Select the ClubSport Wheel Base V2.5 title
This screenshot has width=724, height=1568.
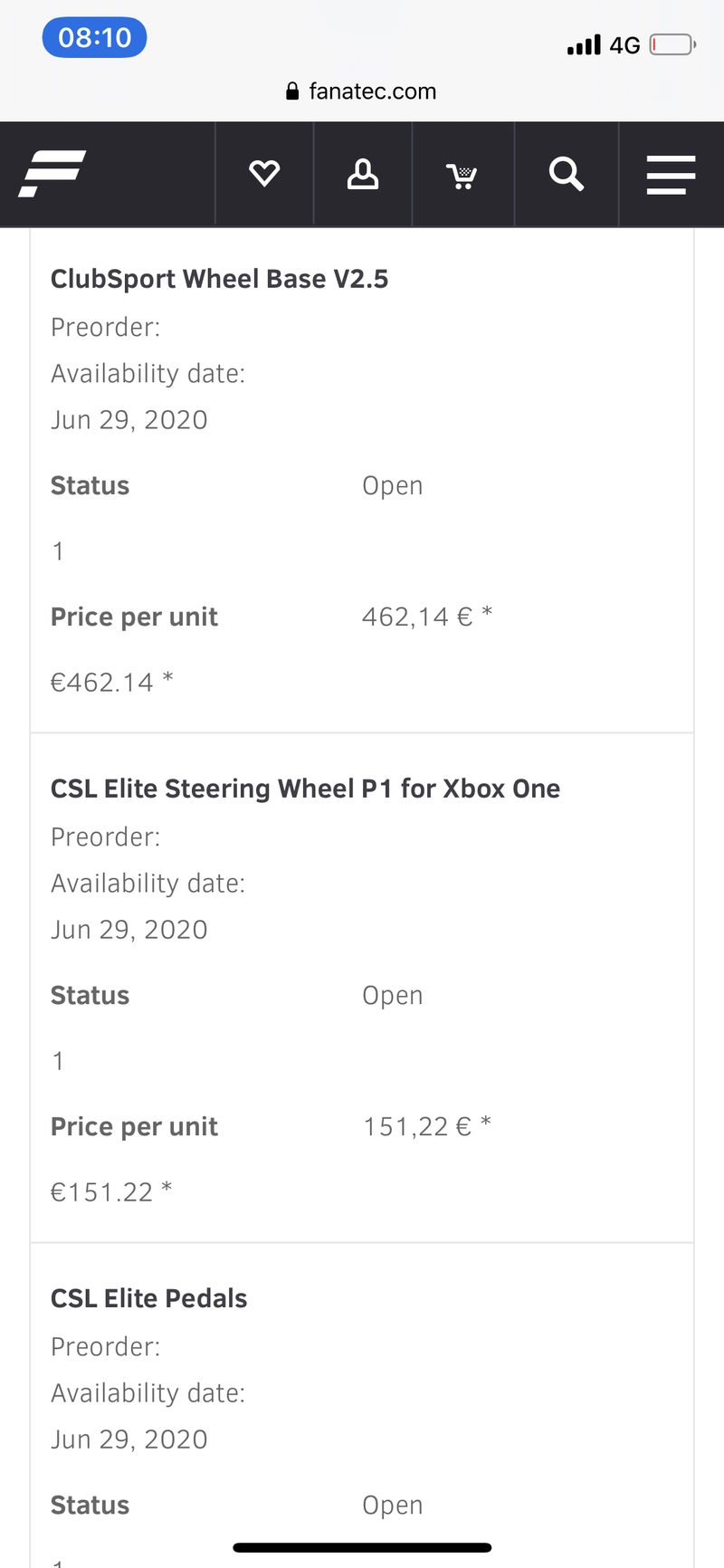click(x=219, y=279)
